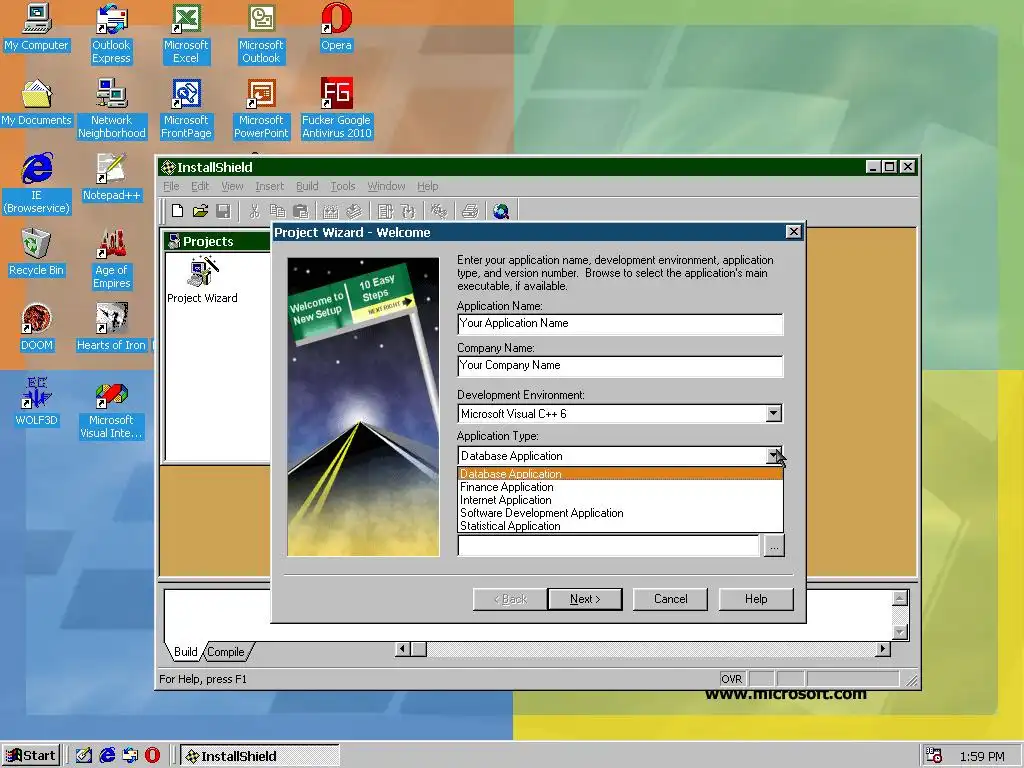Click the Open folder toolbar icon
The width and height of the screenshot is (1024, 768).
200,211
